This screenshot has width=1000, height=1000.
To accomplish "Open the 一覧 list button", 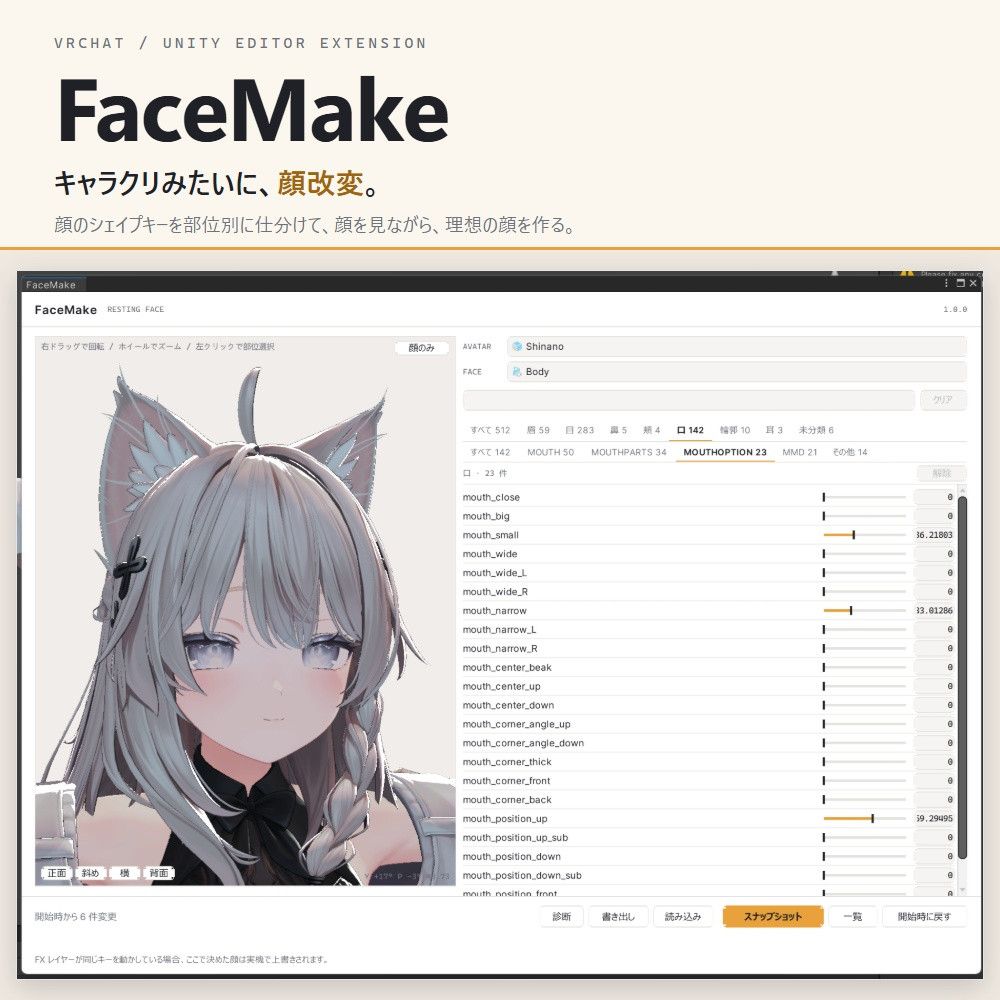I will [853, 916].
